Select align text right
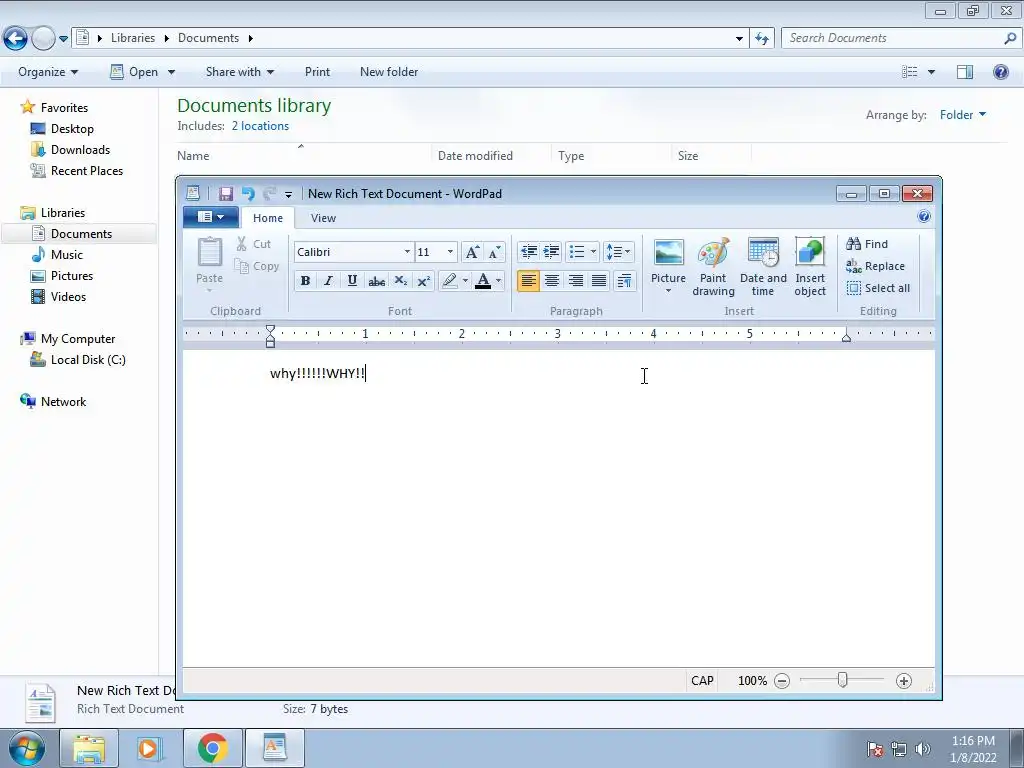Image resolution: width=1024 pixels, height=768 pixels. coord(575,281)
